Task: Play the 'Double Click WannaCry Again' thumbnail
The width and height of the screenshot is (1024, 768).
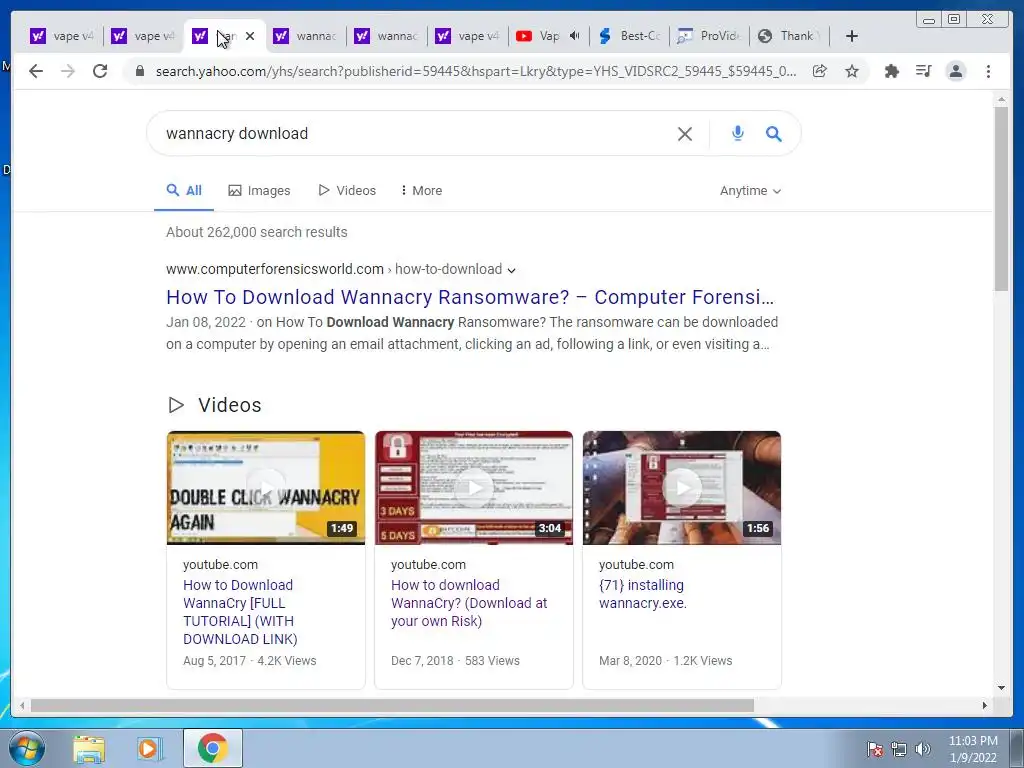Action: (x=266, y=488)
